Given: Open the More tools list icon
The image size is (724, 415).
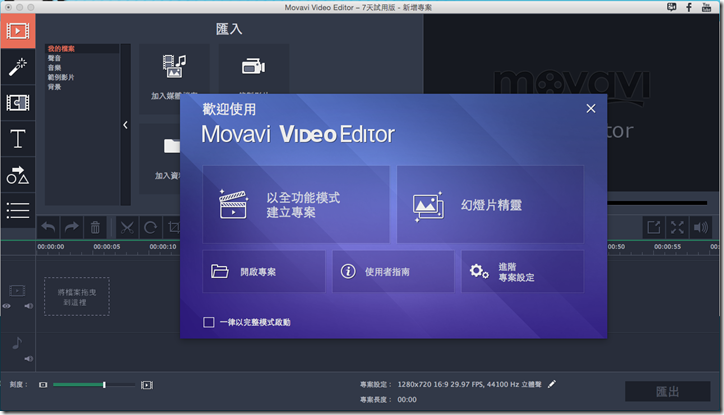Looking at the screenshot, I should (x=18, y=211).
